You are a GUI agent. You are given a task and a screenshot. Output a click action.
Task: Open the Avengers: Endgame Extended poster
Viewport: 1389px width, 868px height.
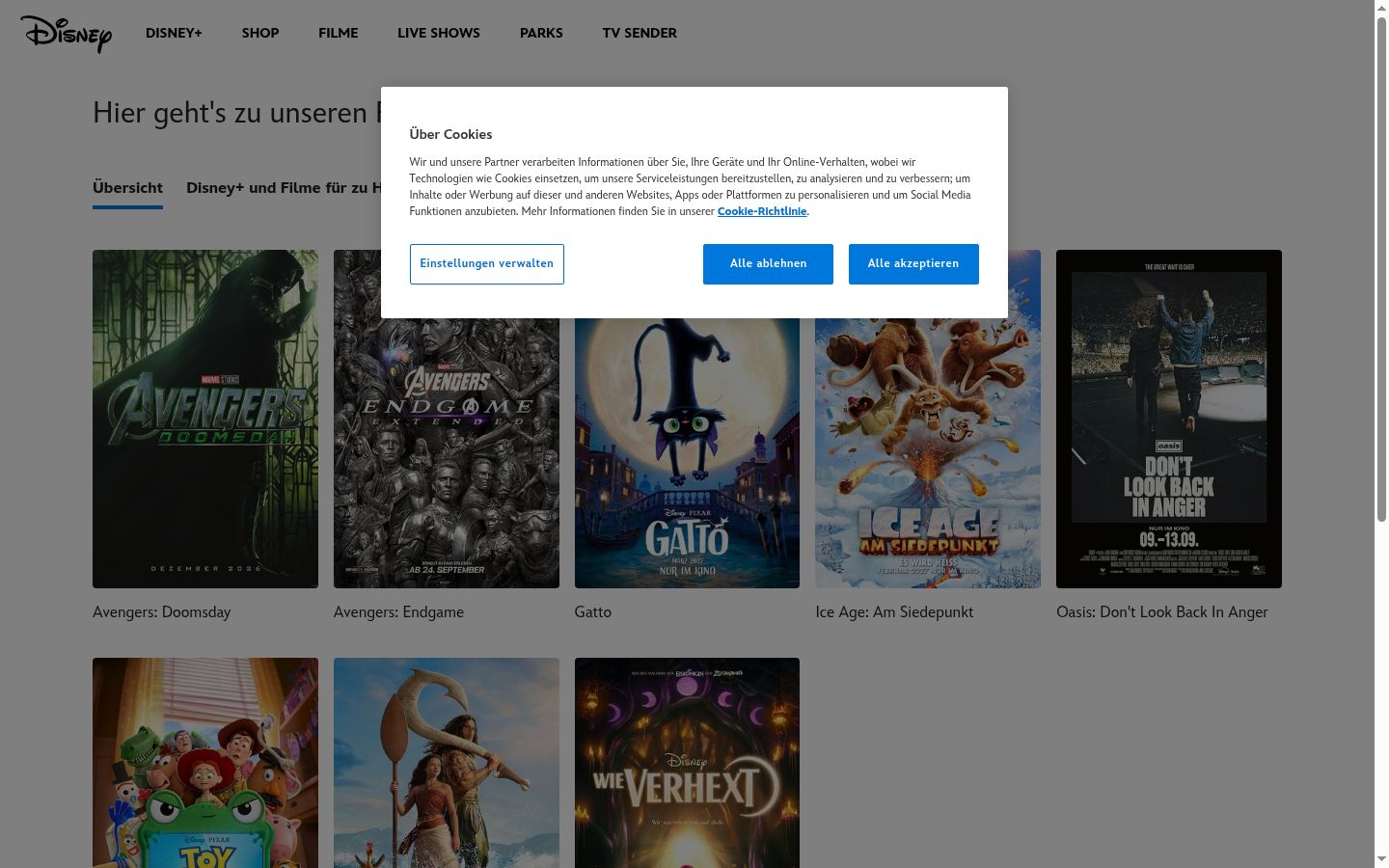(447, 453)
